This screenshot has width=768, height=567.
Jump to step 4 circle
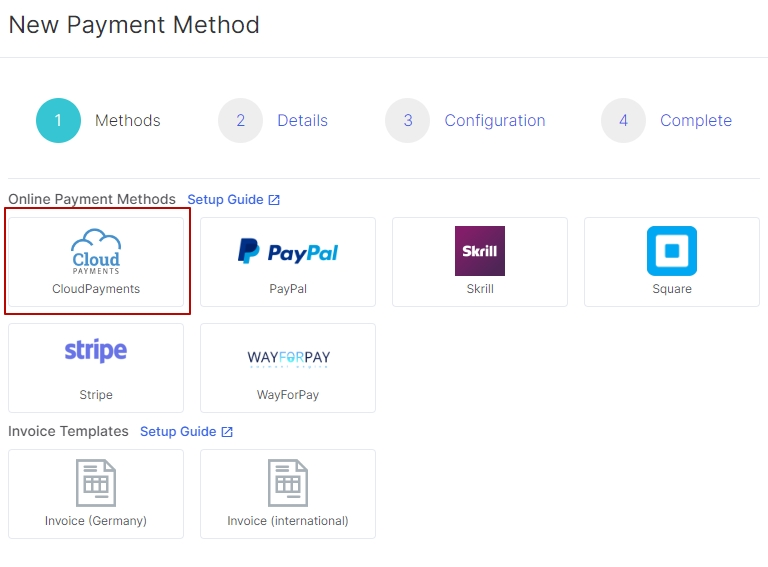click(623, 121)
